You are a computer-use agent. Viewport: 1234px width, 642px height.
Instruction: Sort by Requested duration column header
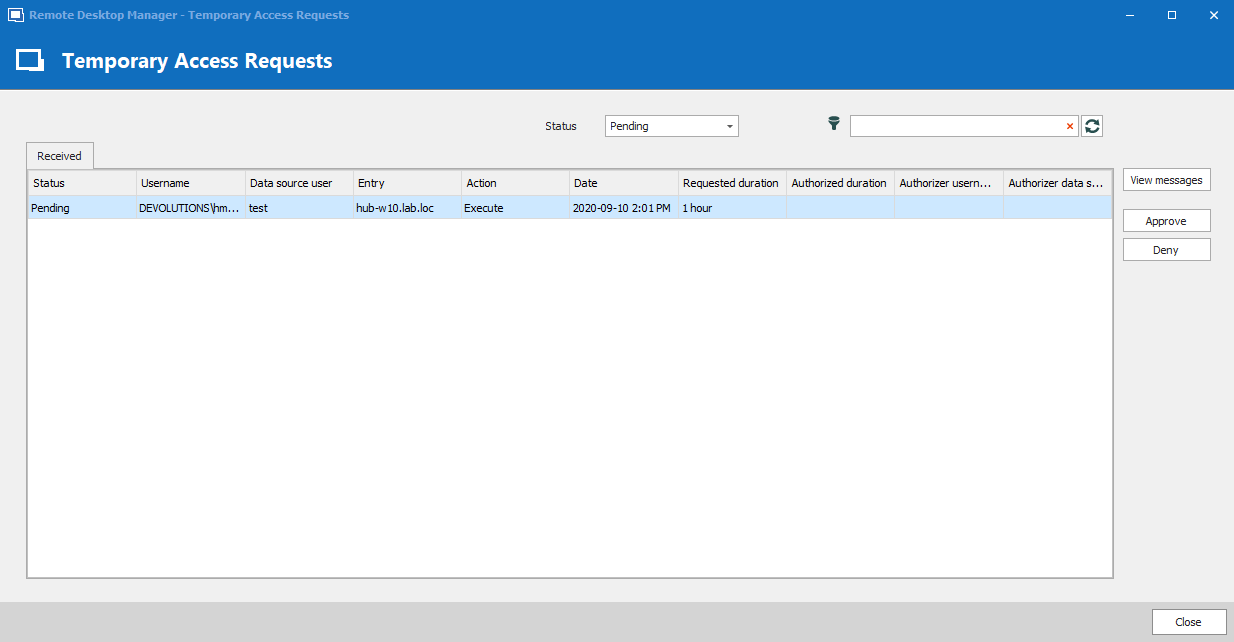point(731,183)
